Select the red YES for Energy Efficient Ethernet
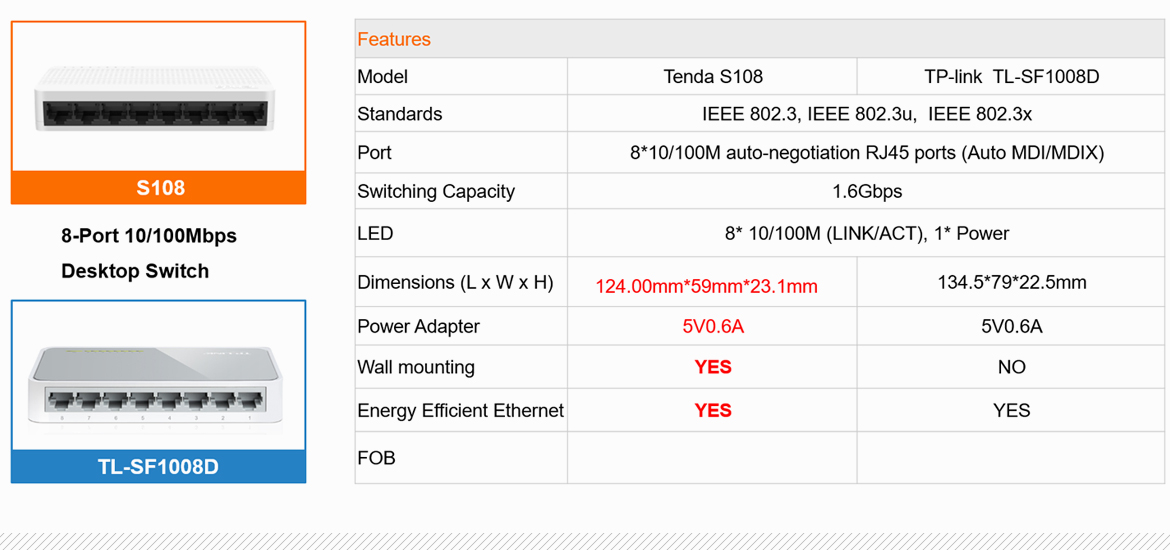1170x550 pixels. click(712, 411)
